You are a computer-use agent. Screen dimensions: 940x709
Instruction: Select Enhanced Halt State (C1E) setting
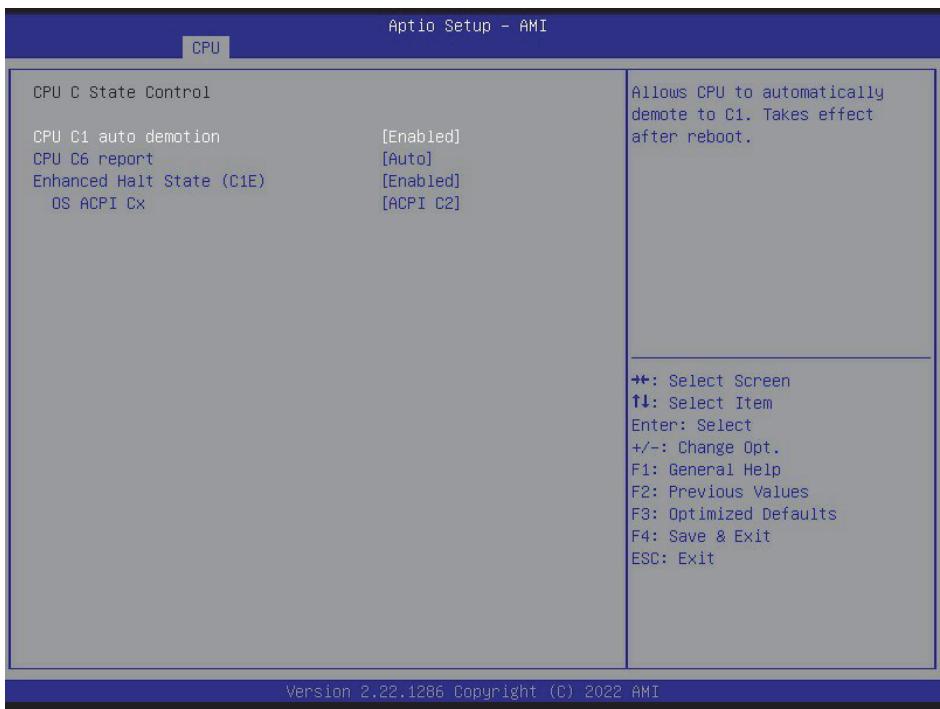click(x=149, y=181)
